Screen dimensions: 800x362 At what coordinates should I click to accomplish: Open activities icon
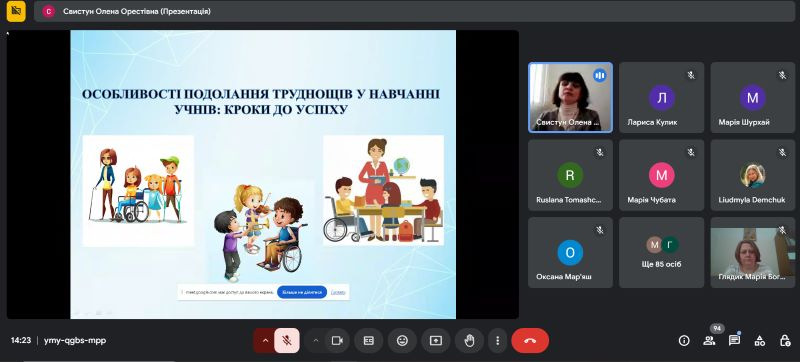tap(760, 341)
